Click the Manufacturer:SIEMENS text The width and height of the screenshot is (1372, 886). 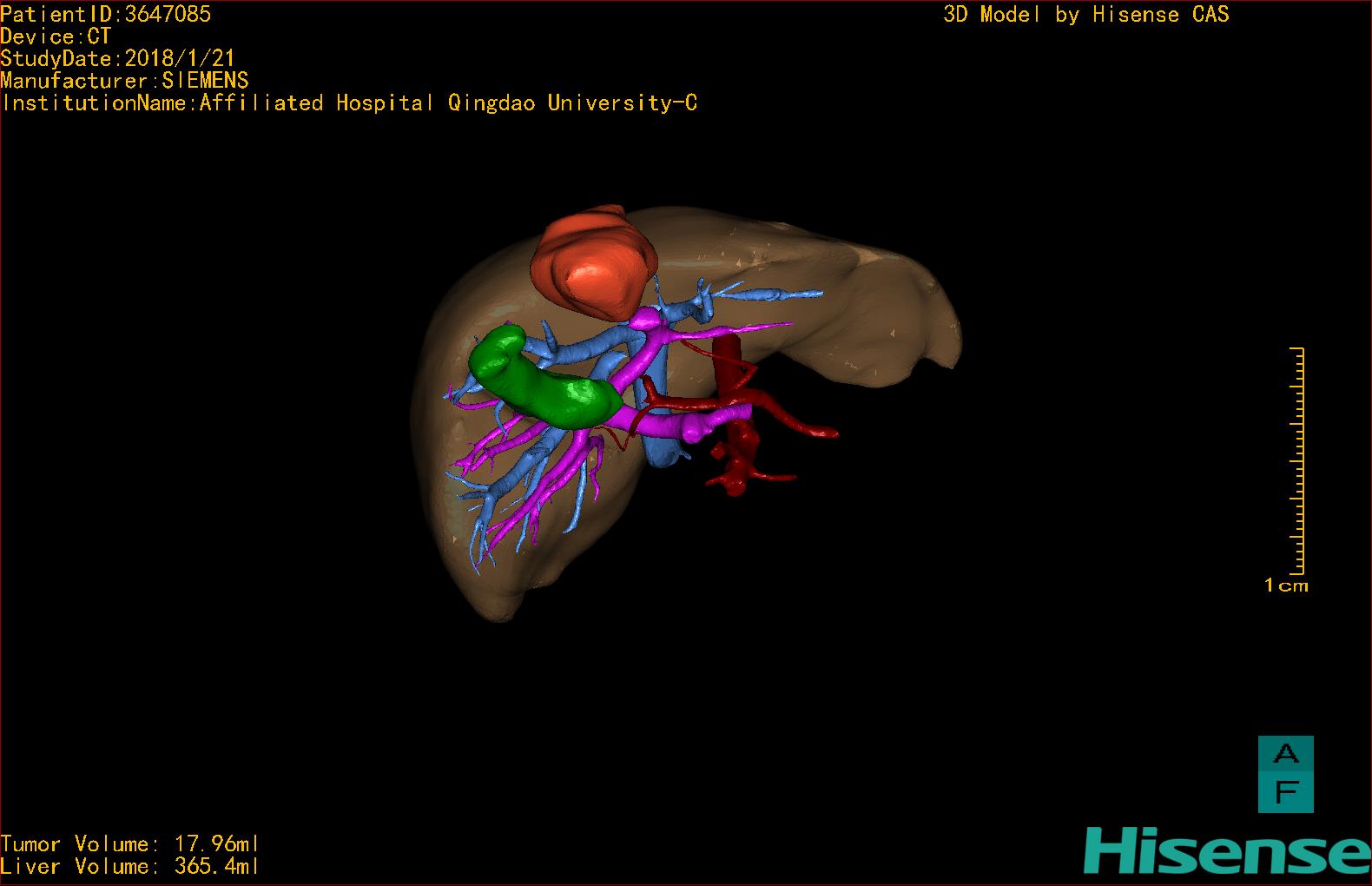tap(124, 81)
